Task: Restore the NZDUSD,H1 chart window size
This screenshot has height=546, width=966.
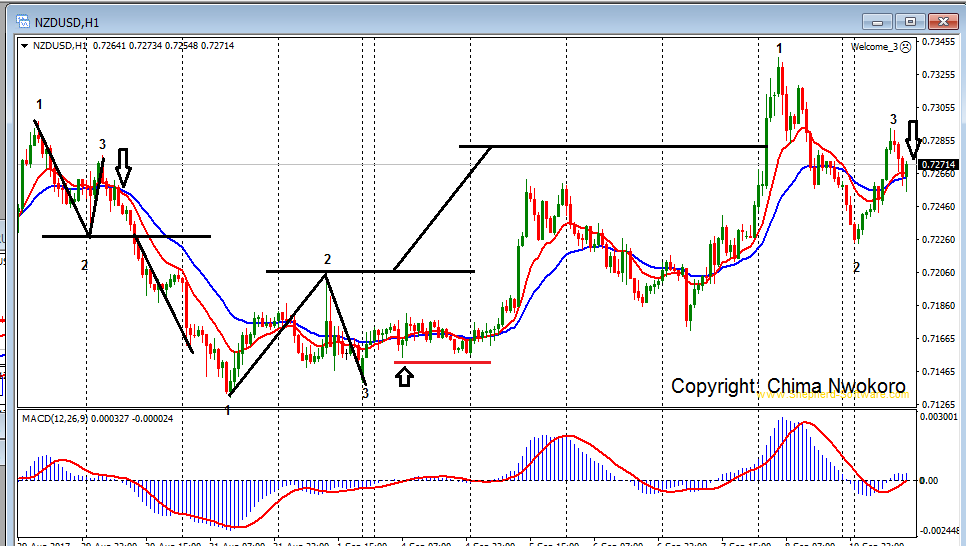Action: pos(910,22)
